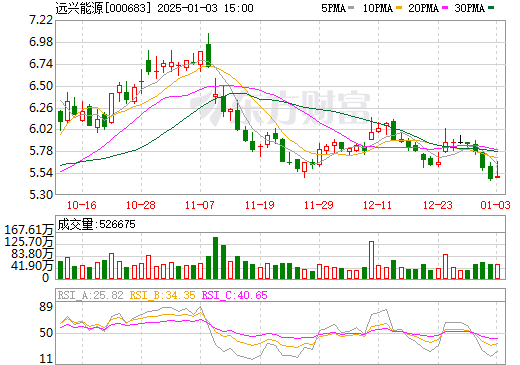The height and width of the screenshot is (365, 520).
Task: Click the 11 RSI axis label
Action: click(x=46, y=359)
